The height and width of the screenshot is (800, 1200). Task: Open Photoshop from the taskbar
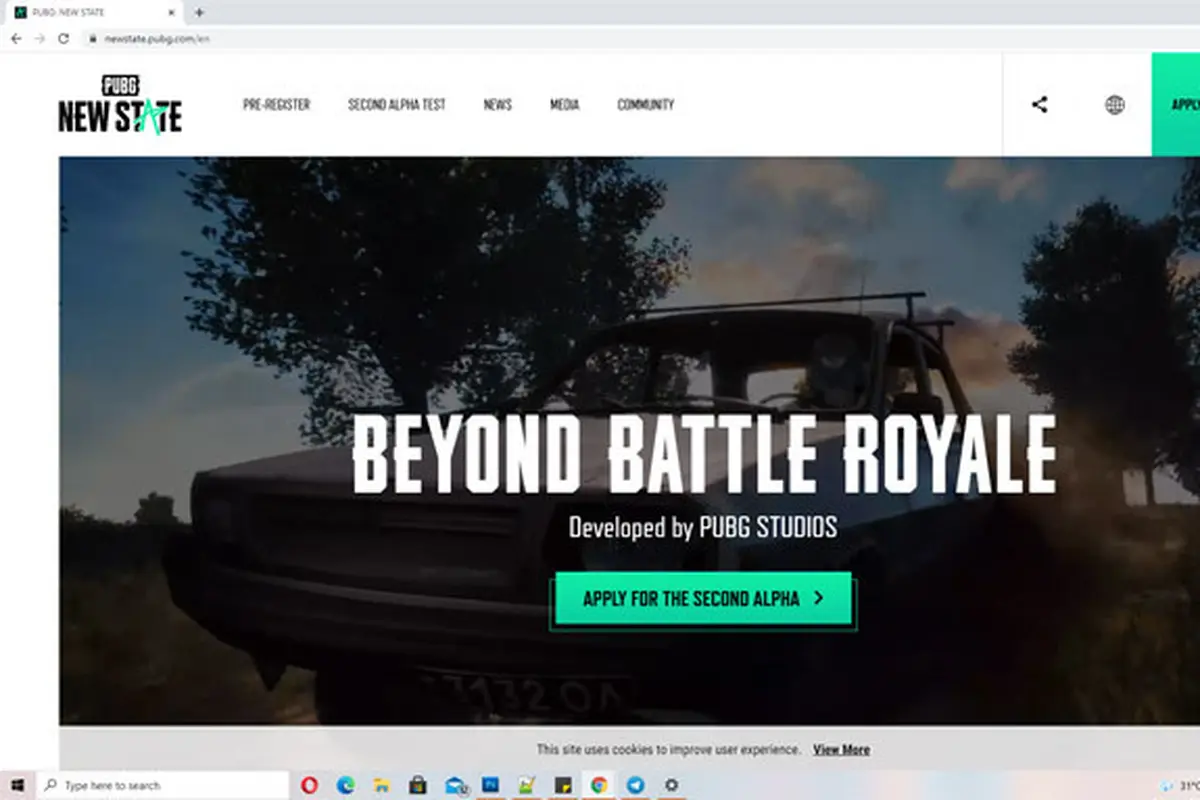[x=491, y=785]
